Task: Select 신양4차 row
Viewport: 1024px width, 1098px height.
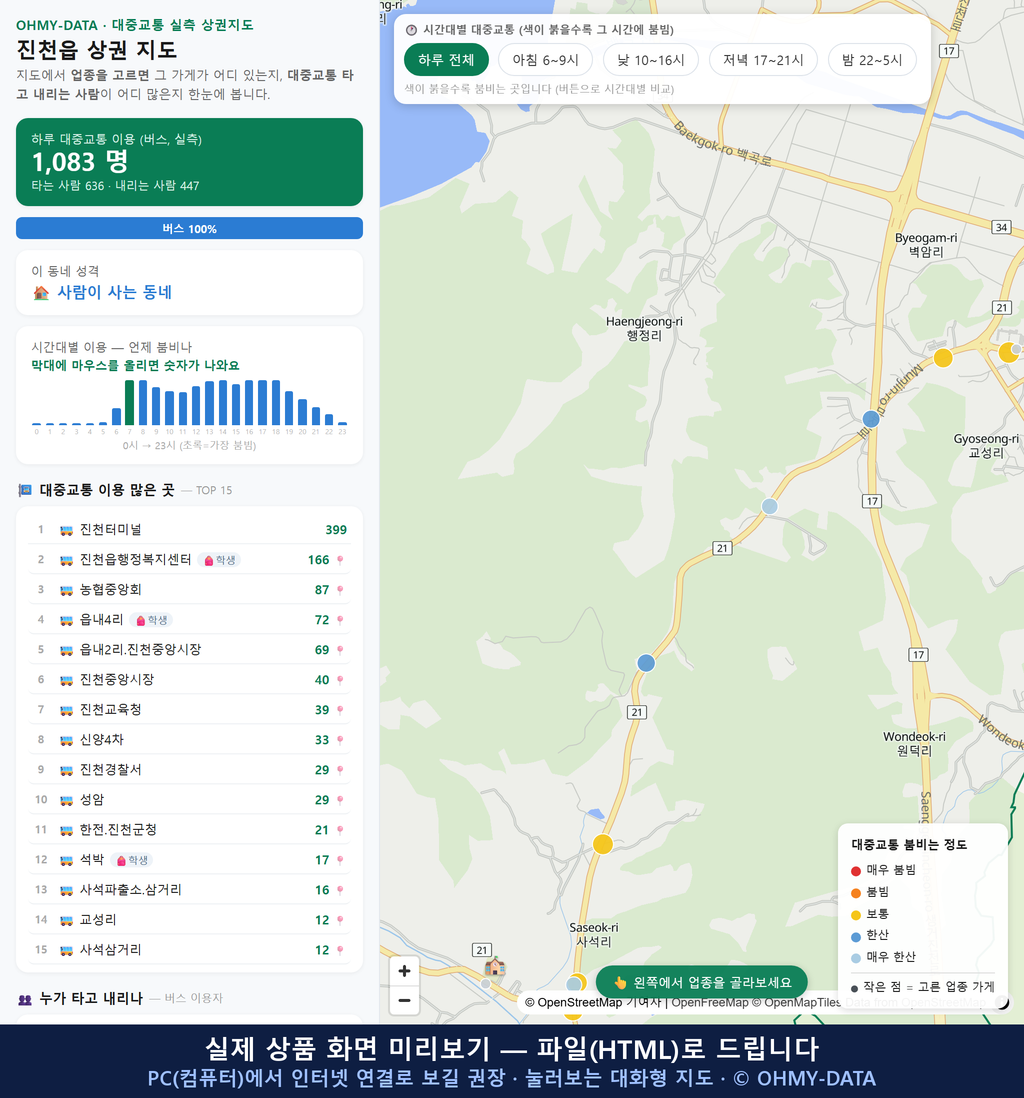Action: [x=189, y=740]
